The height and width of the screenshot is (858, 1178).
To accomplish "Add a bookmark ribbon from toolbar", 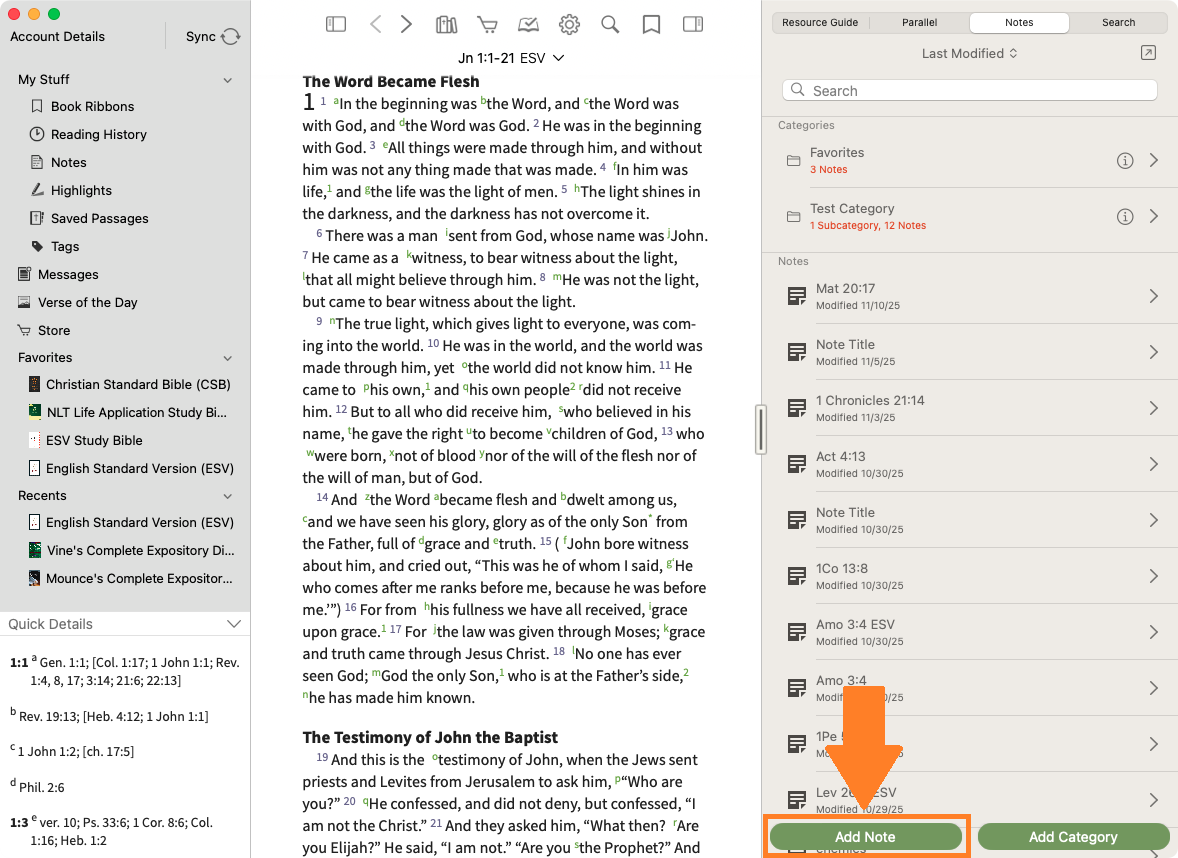I will (x=651, y=24).
